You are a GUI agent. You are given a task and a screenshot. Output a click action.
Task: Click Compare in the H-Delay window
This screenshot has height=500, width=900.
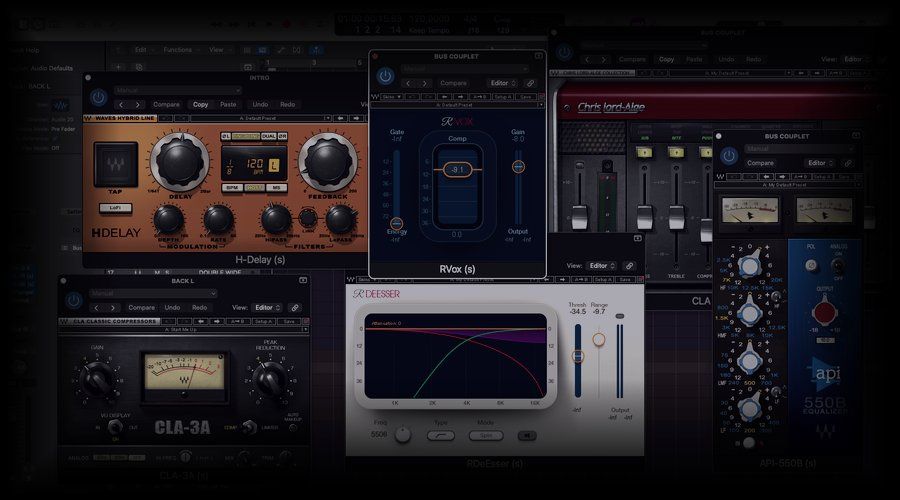pyautogui.click(x=166, y=104)
